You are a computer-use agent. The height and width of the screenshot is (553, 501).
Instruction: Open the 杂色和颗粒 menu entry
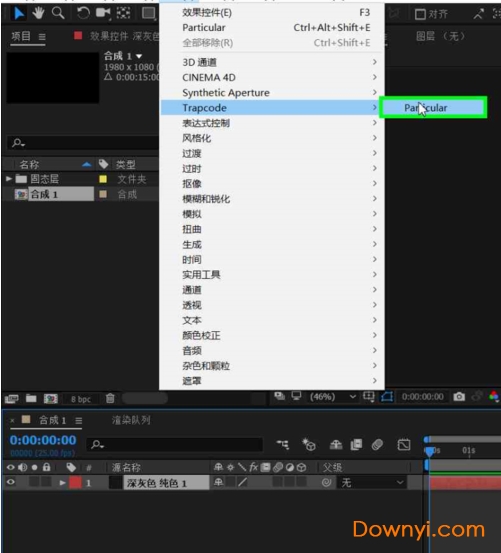(273, 365)
